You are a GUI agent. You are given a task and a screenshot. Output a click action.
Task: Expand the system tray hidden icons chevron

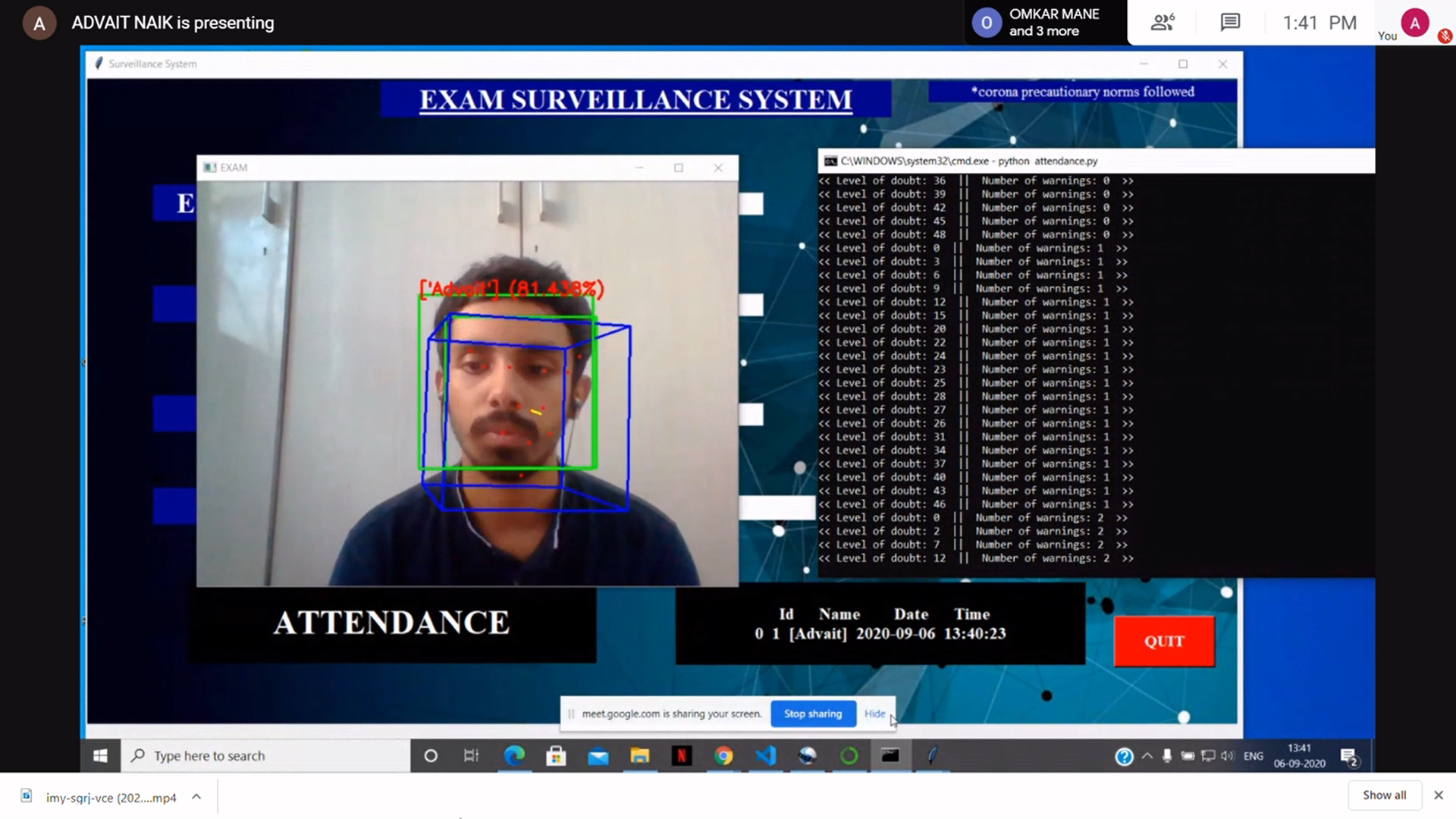(1147, 755)
